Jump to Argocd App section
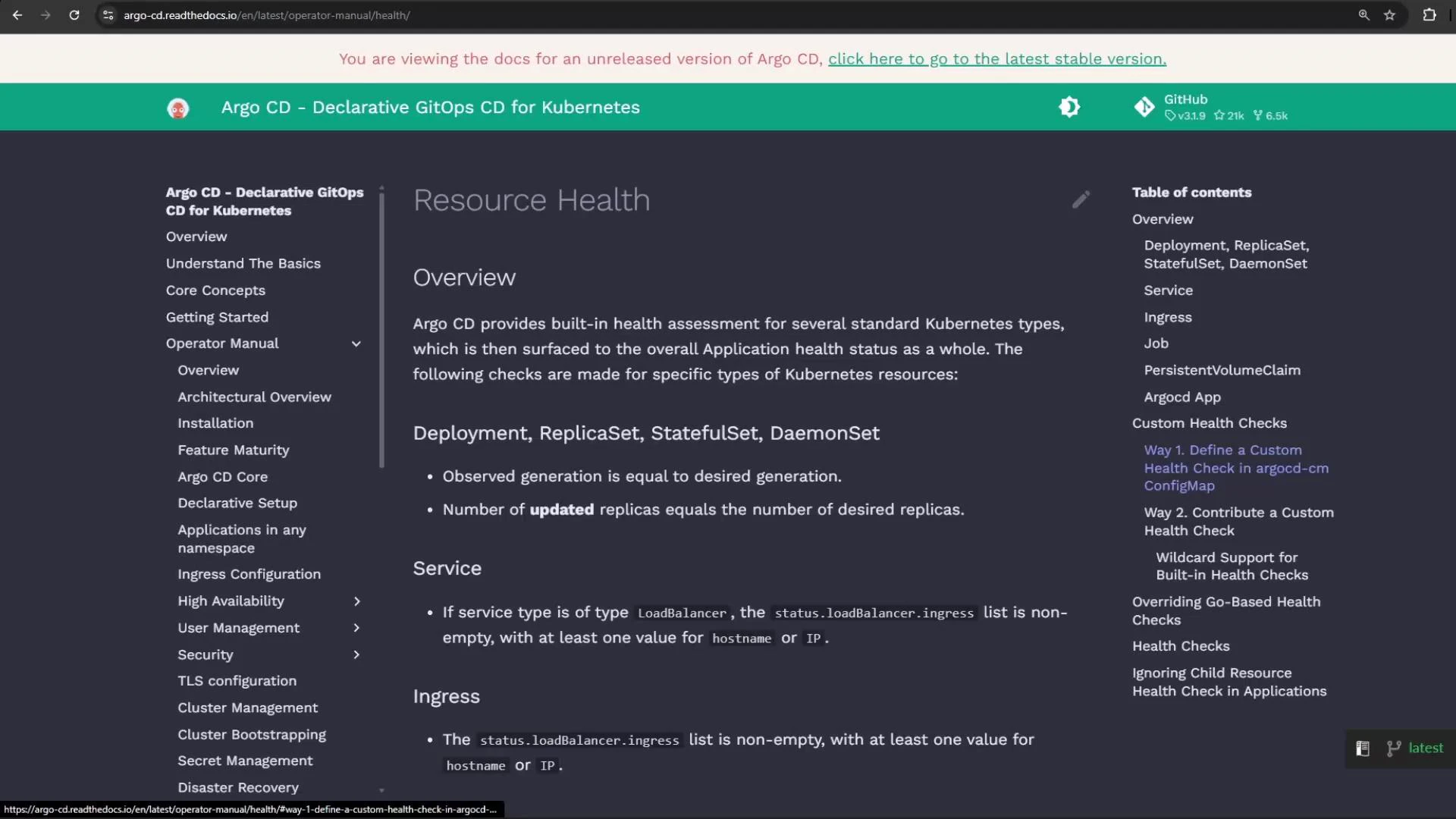This screenshot has height=819, width=1456. (1182, 397)
